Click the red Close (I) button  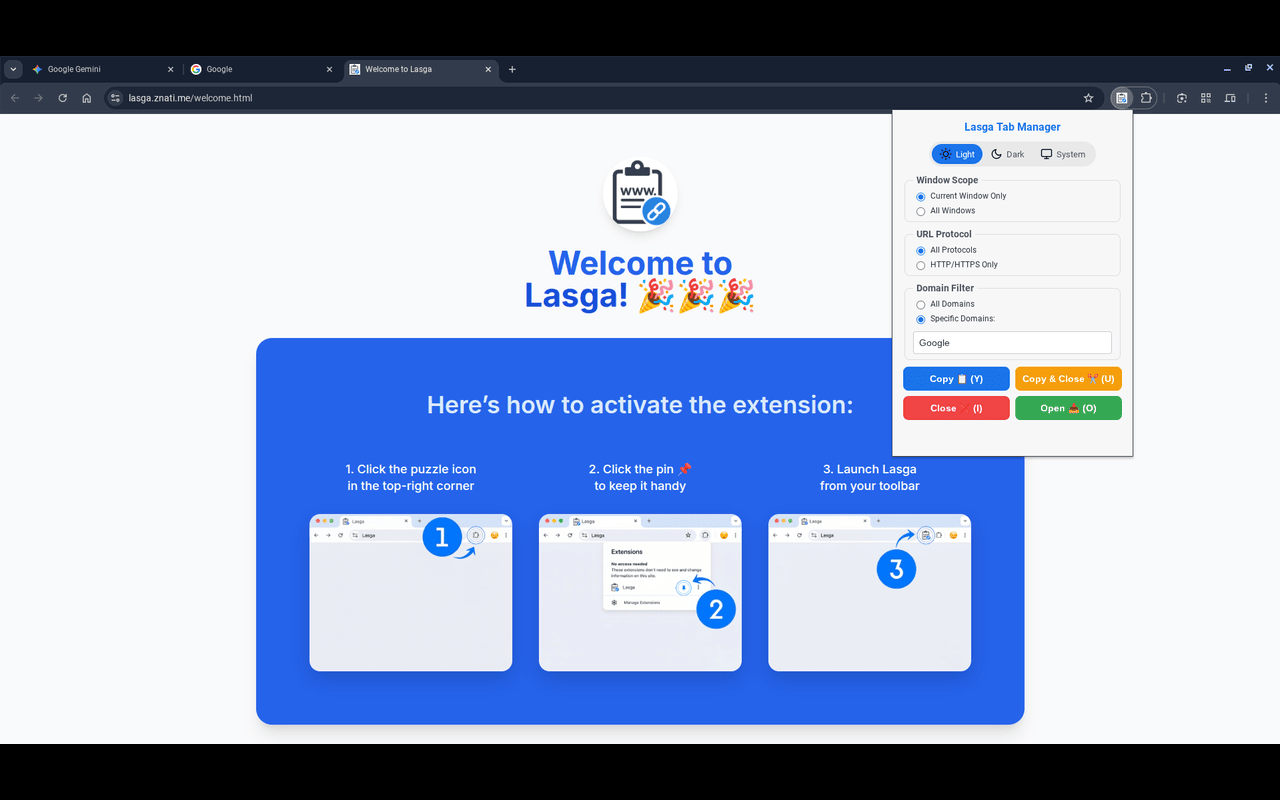(956, 408)
